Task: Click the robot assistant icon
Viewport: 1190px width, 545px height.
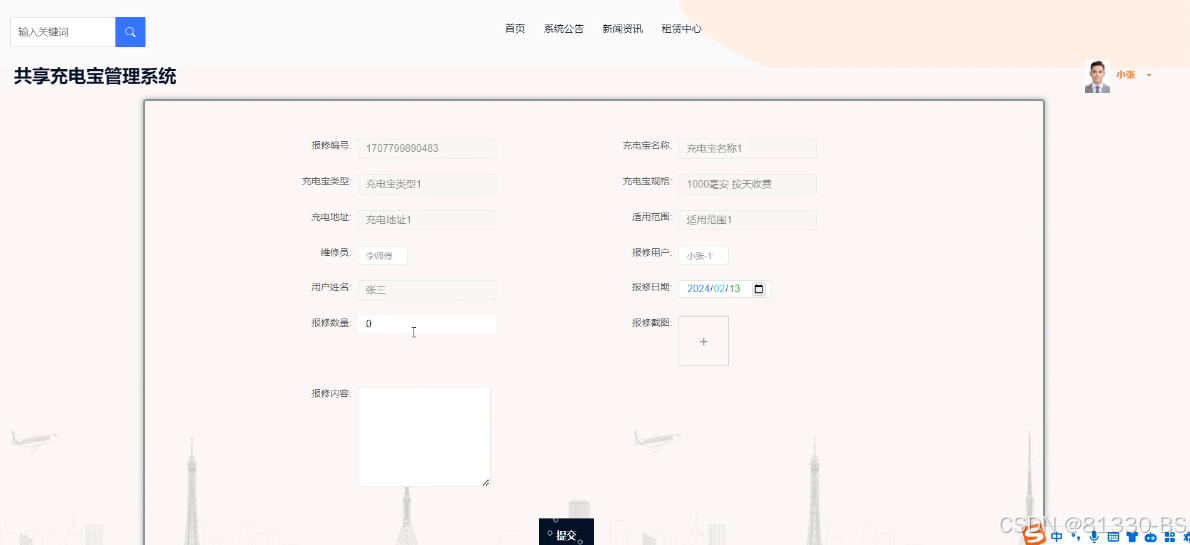Action: (1151, 537)
